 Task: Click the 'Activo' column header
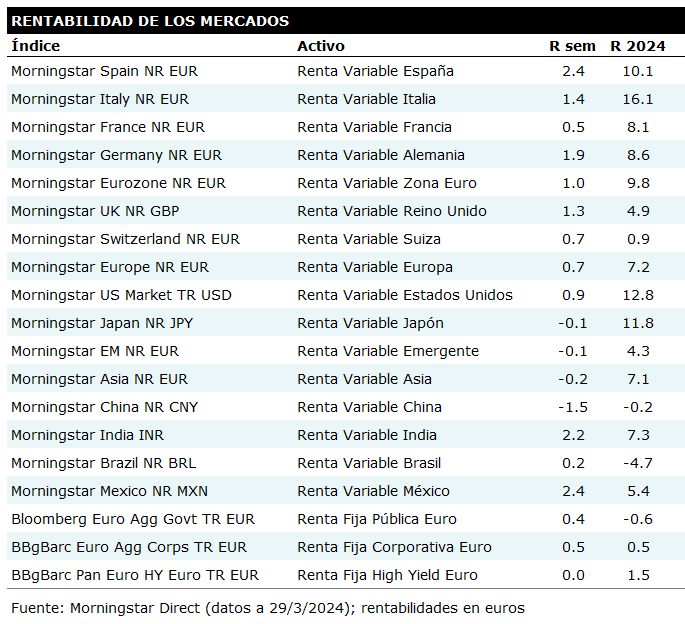(x=320, y=46)
